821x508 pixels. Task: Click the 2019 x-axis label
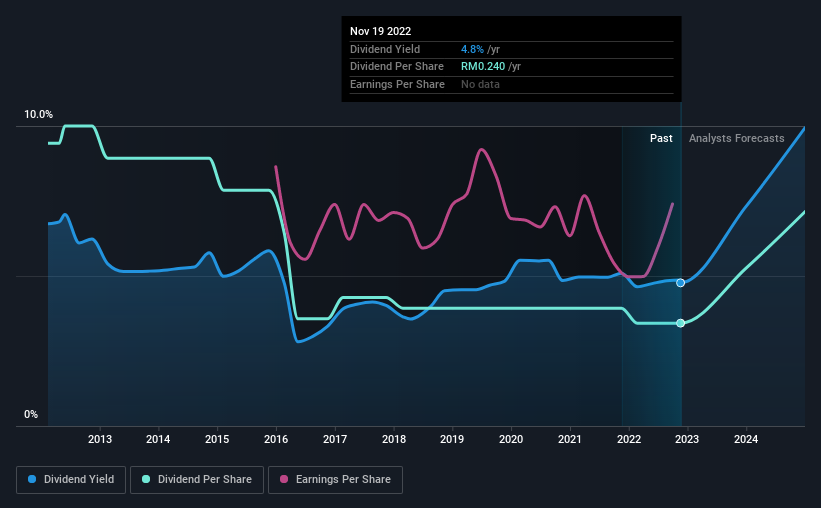[x=452, y=439]
